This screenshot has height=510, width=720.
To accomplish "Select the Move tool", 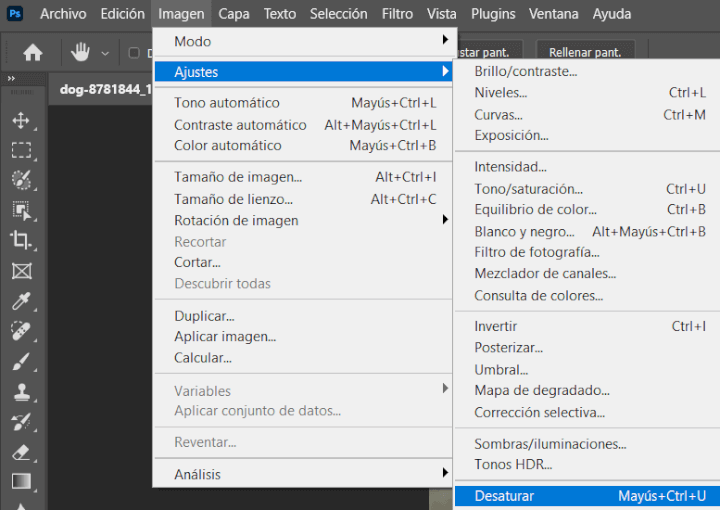I will click(x=21, y=121).
